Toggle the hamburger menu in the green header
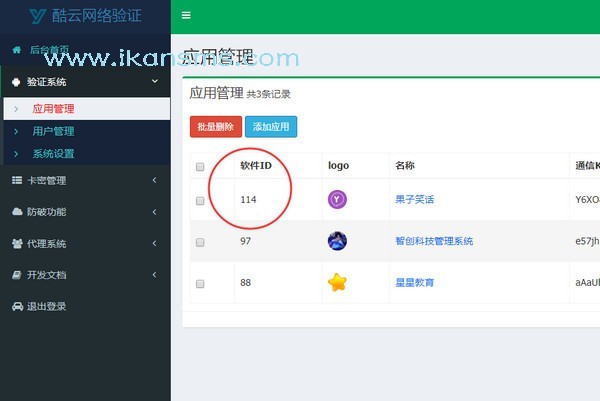This screenshot has width=600, height=401. (x=186, y=15)
